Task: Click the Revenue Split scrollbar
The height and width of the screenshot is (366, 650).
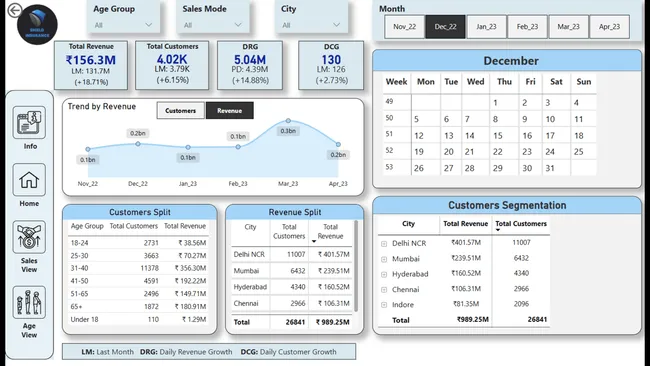Action: pos(356,266)
